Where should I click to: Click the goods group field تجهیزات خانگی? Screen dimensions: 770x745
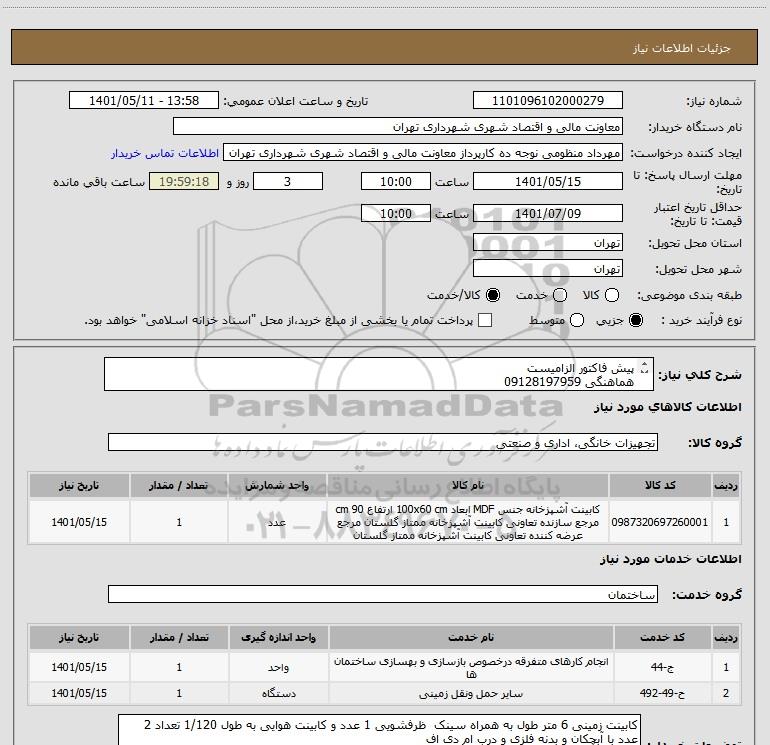[x=383, y=442]
